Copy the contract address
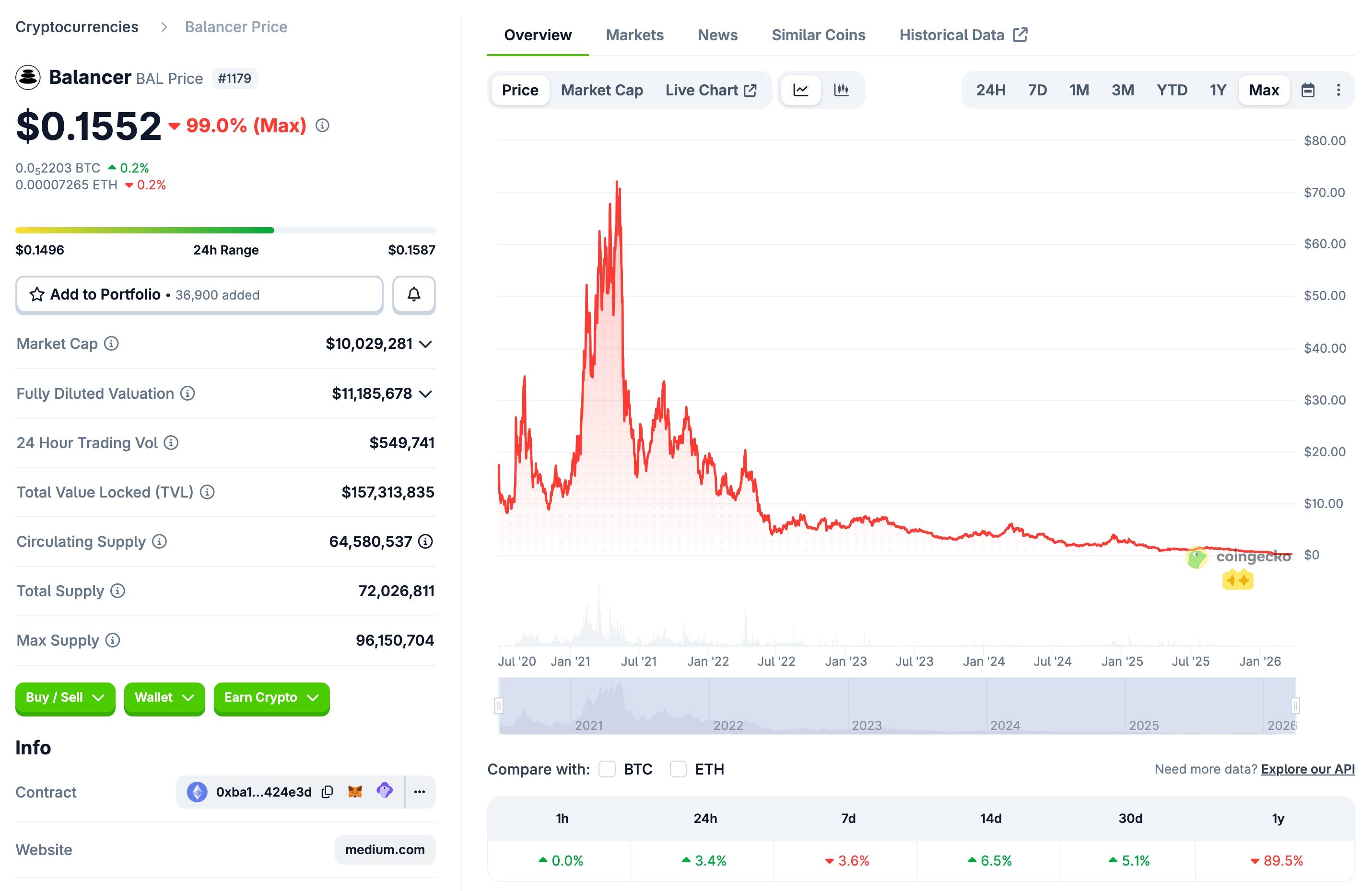 (x=328, y=792)
